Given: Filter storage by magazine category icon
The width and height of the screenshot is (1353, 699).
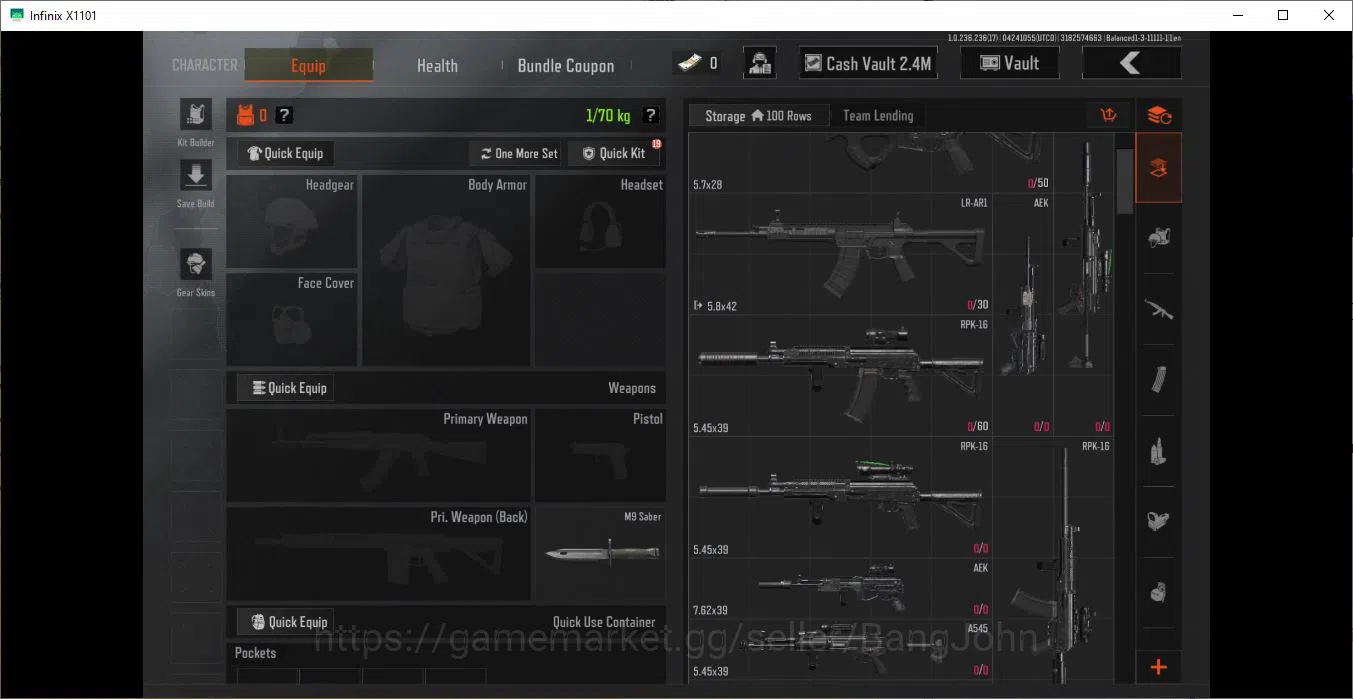Looking at the screenshot, I should pos(1159,380).
